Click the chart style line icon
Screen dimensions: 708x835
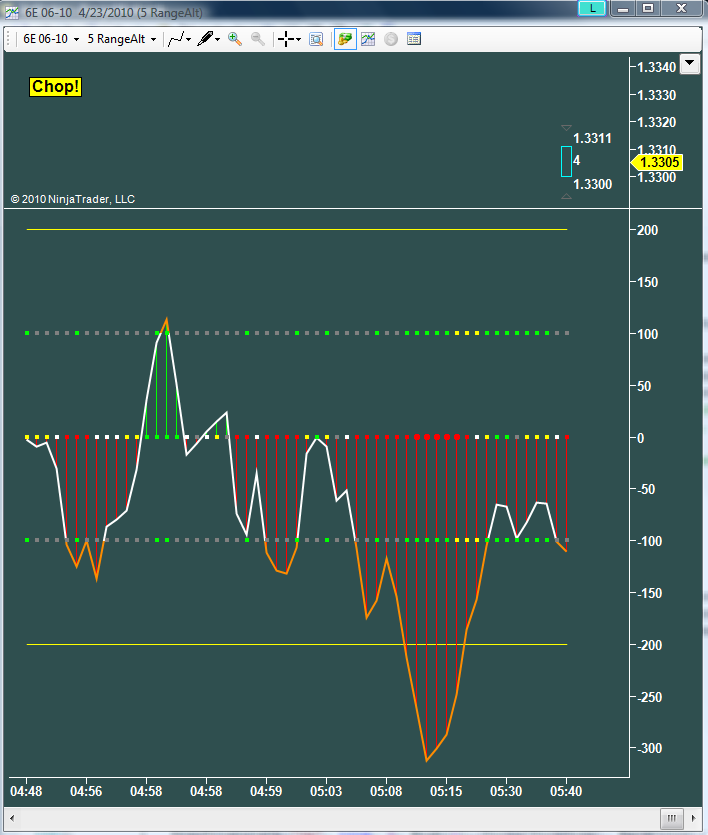pyautogui.click(x=176, y=39)
